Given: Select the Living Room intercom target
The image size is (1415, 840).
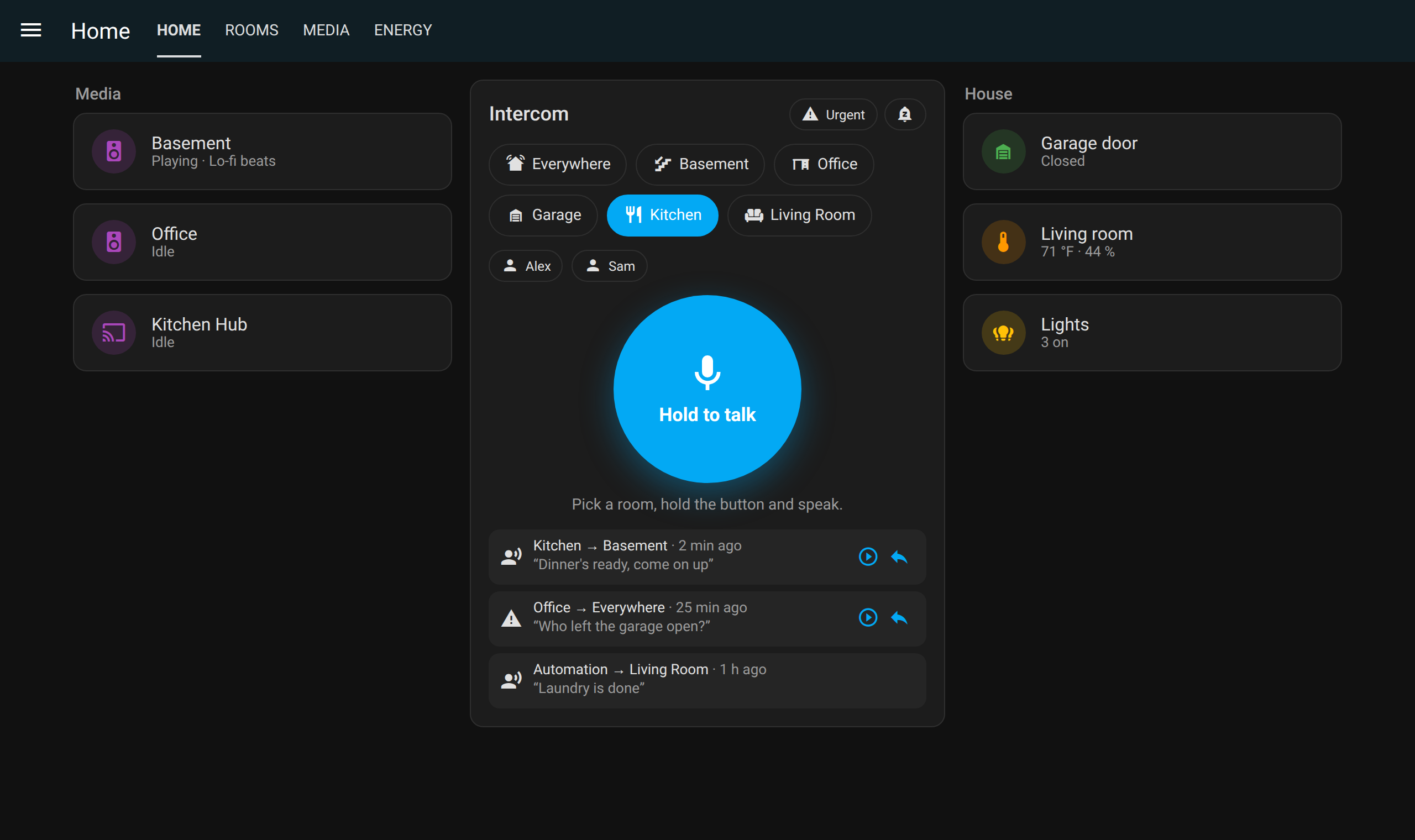Looking at the screenshot, I should [x=799, y=215].
